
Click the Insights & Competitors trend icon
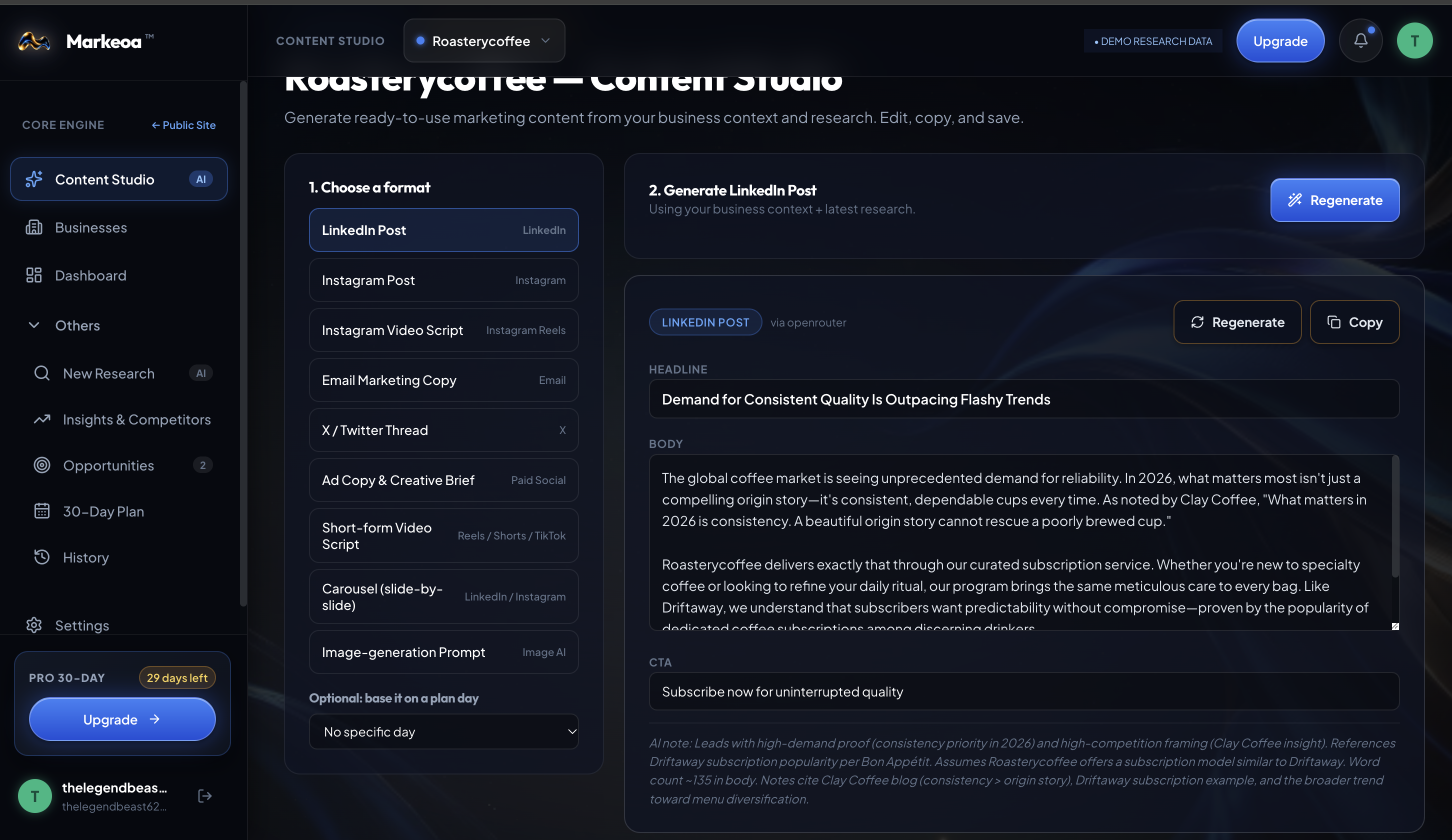tap(41, 419)
